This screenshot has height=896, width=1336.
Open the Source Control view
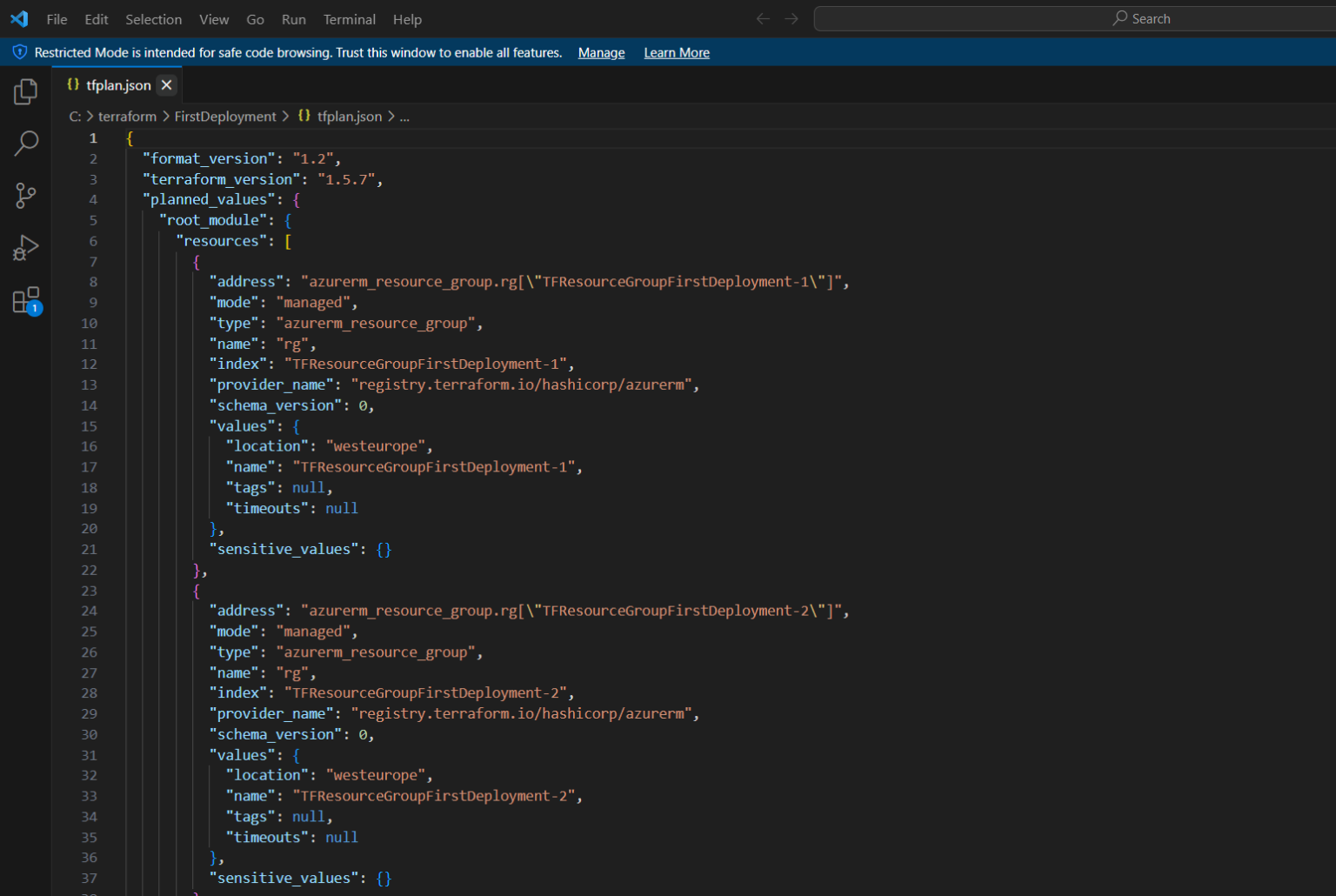click(25, 195)
